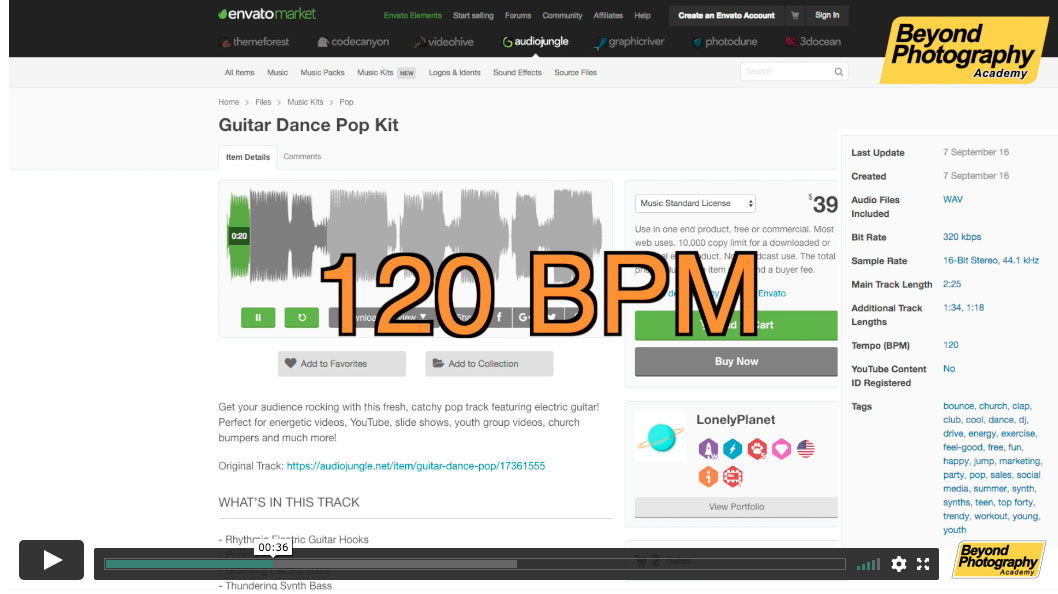The height and width of the screenshot is (594, 1058).
Task: Click View Portfolio button
Action: (736, 507)
